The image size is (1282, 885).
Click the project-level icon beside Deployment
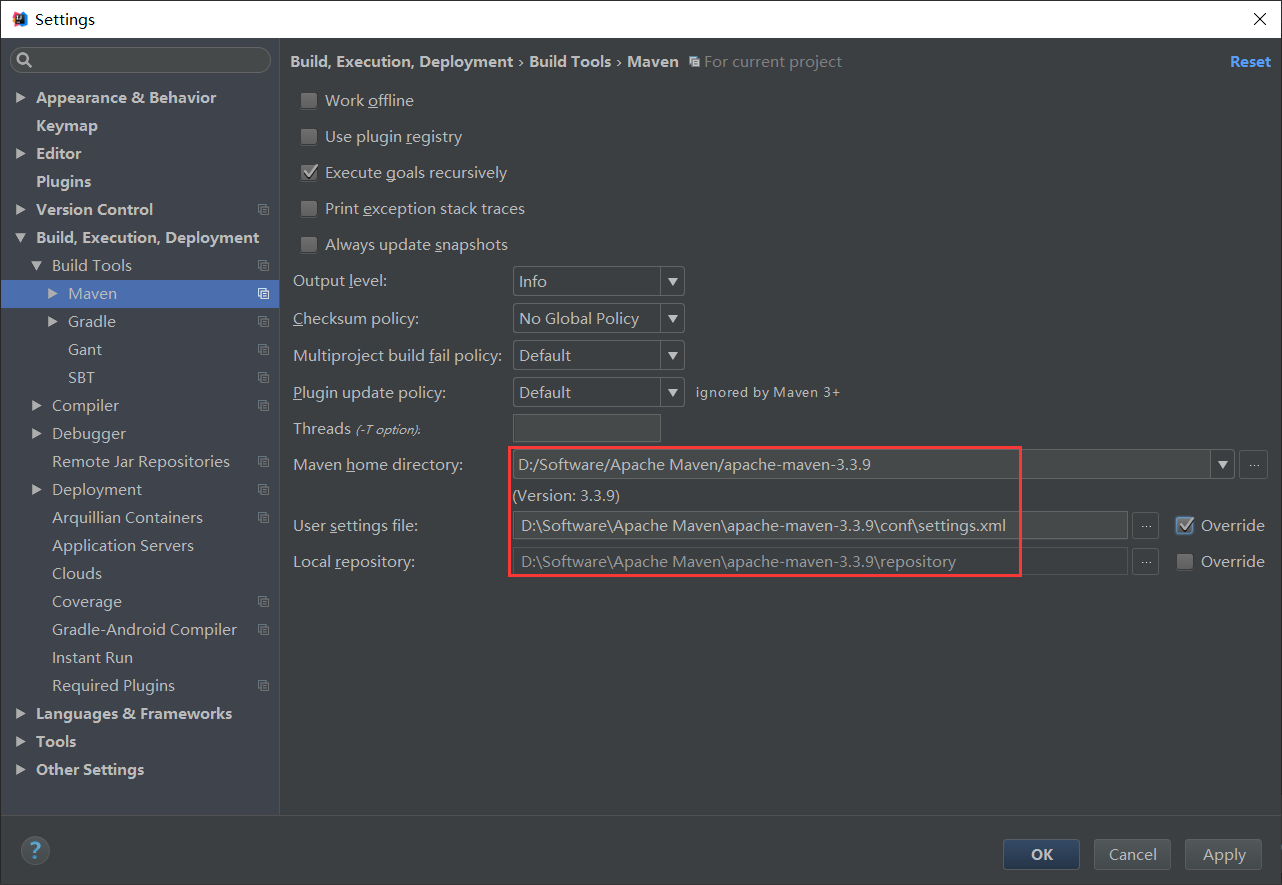click(263, 490)
